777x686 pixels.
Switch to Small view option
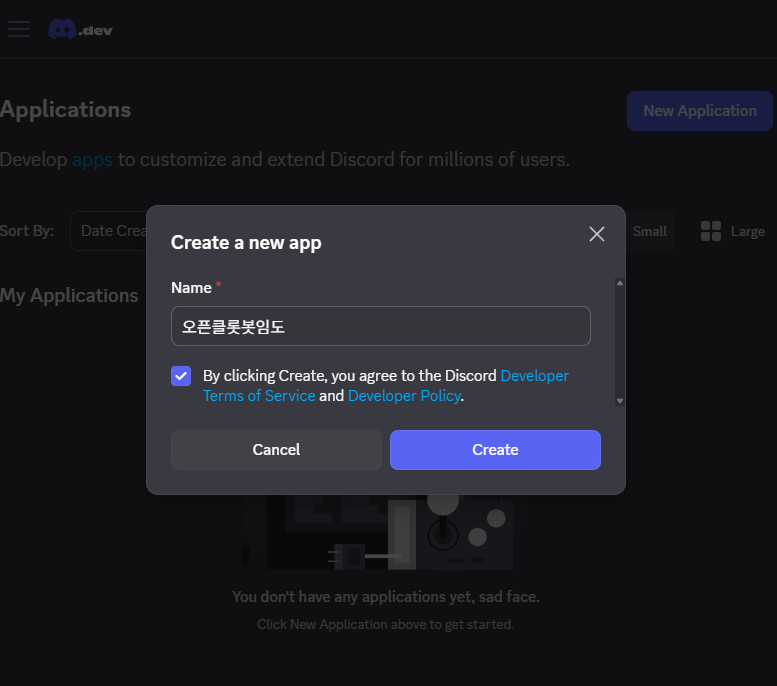[650, 231]
